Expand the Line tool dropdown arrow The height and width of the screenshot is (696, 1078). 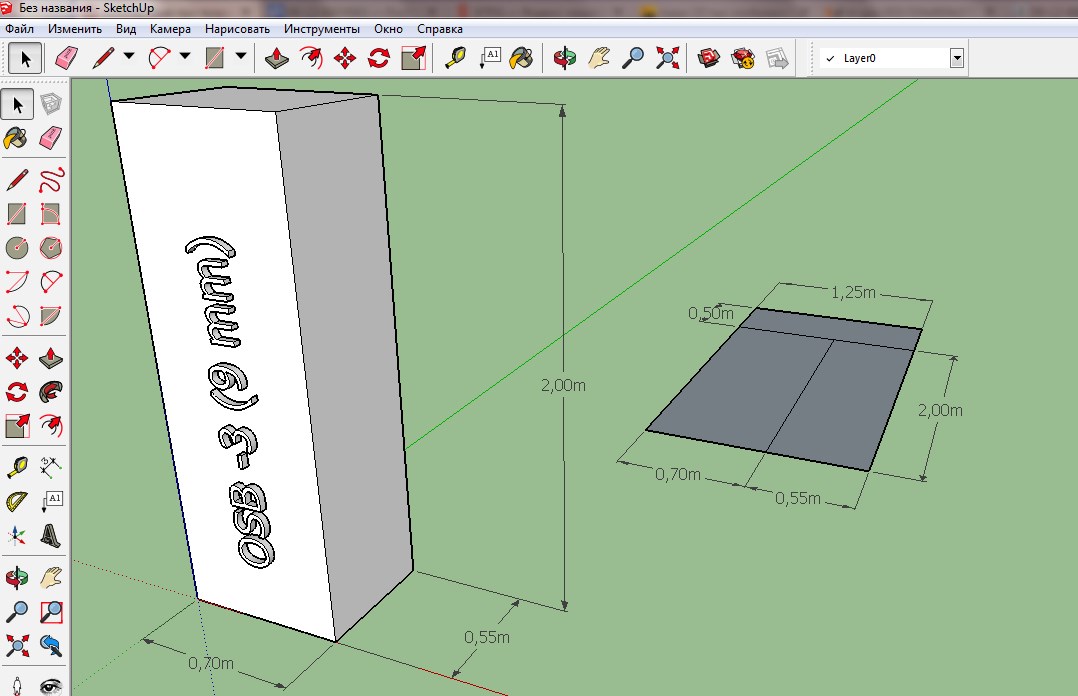click(129, 56)
